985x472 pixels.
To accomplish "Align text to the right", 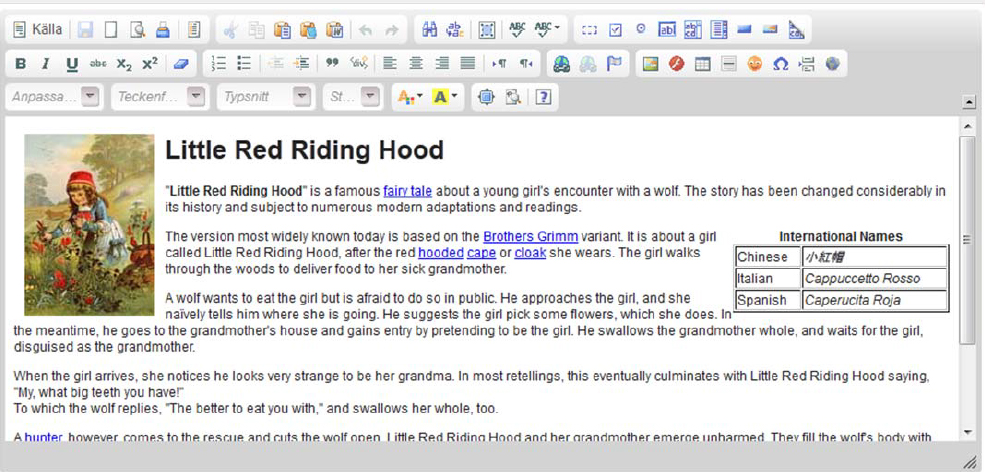I will (x=442, y=63).
